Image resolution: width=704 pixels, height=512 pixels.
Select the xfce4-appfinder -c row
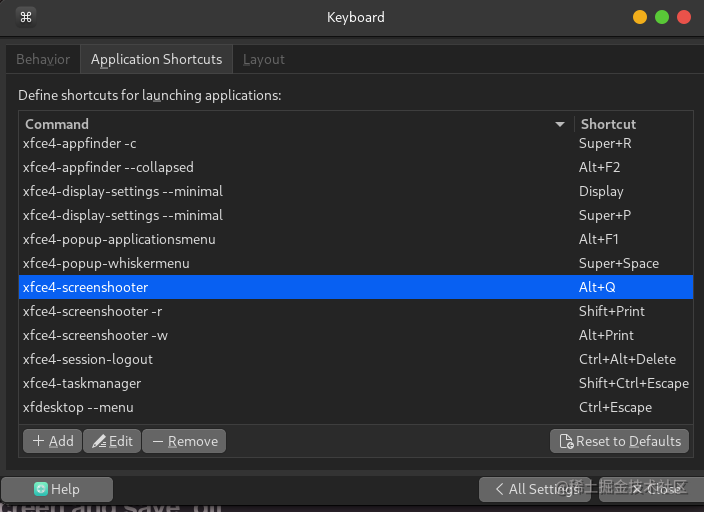pos(356,144)
